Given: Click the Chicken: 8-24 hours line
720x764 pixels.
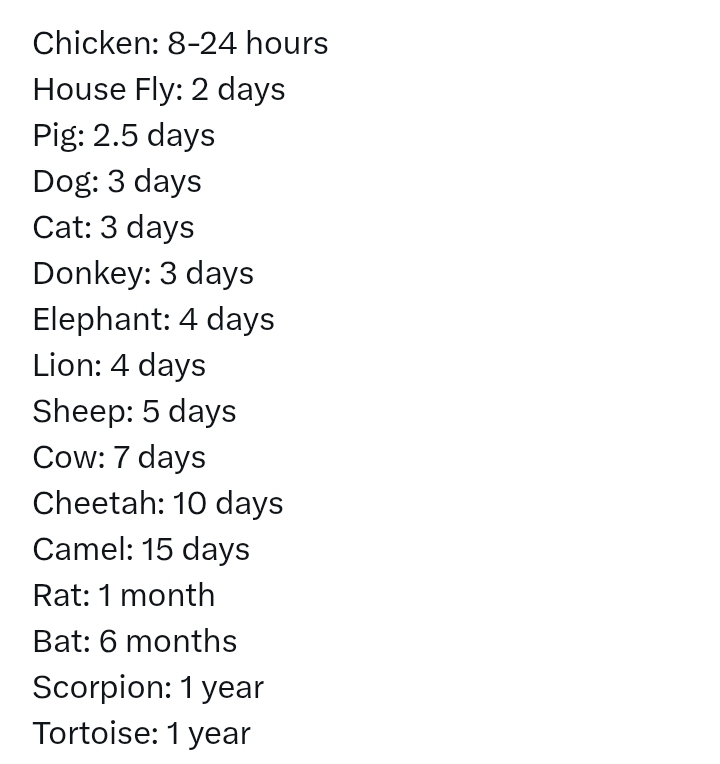Looking at the screenshot, I should 180,43.
